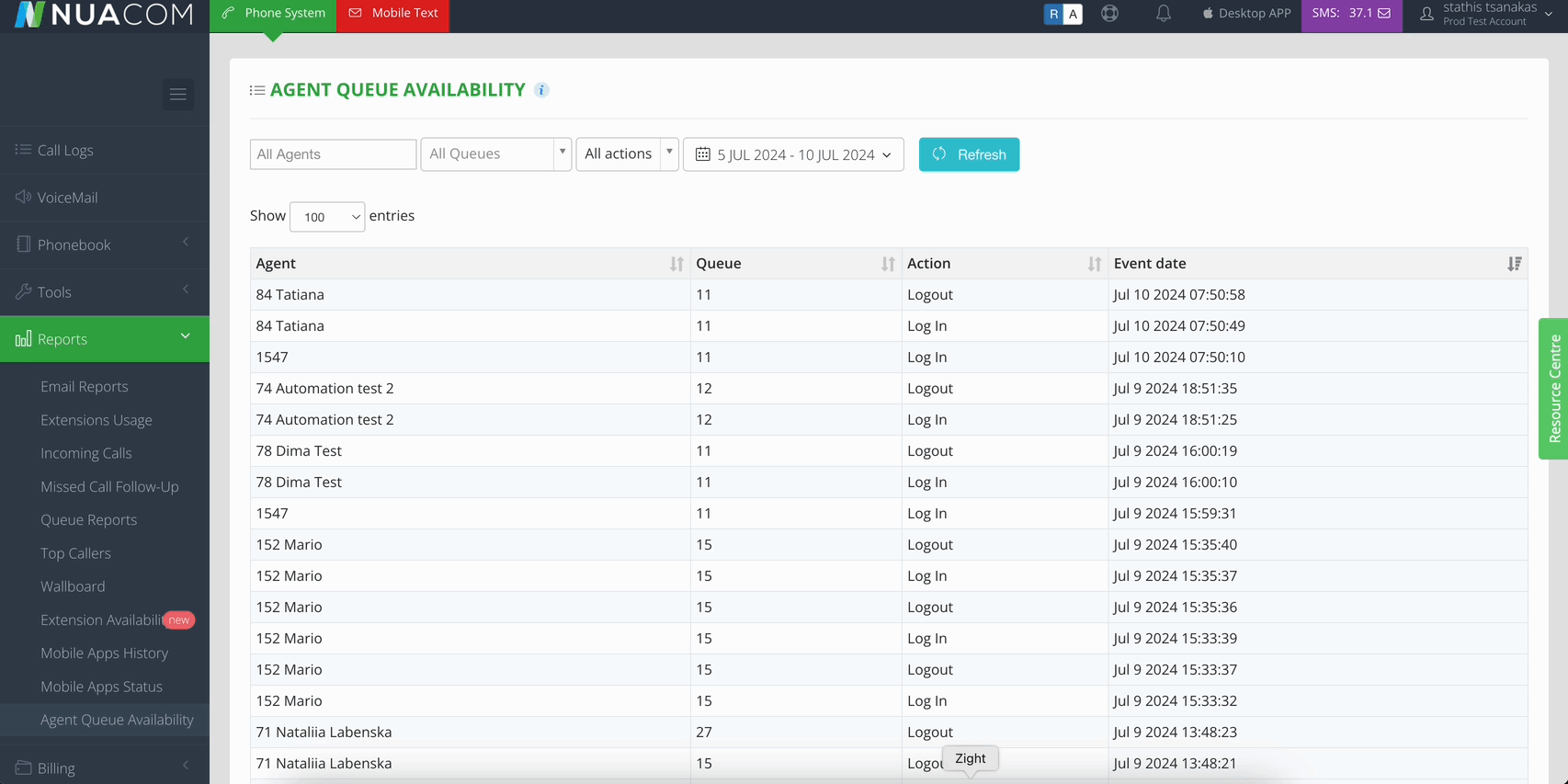Open Email Reports
Image resolution: width=1568 pixels, height=784 pixels.
pyautogui.click(x=85, y=387)
